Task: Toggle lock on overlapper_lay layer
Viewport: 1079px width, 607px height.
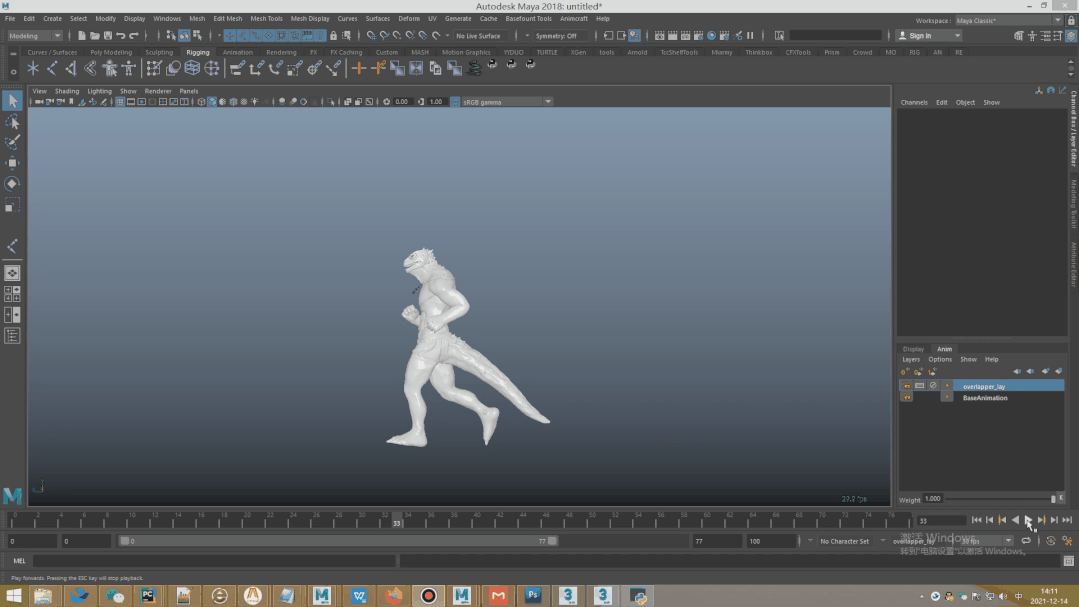Action: tap(906, 386)
